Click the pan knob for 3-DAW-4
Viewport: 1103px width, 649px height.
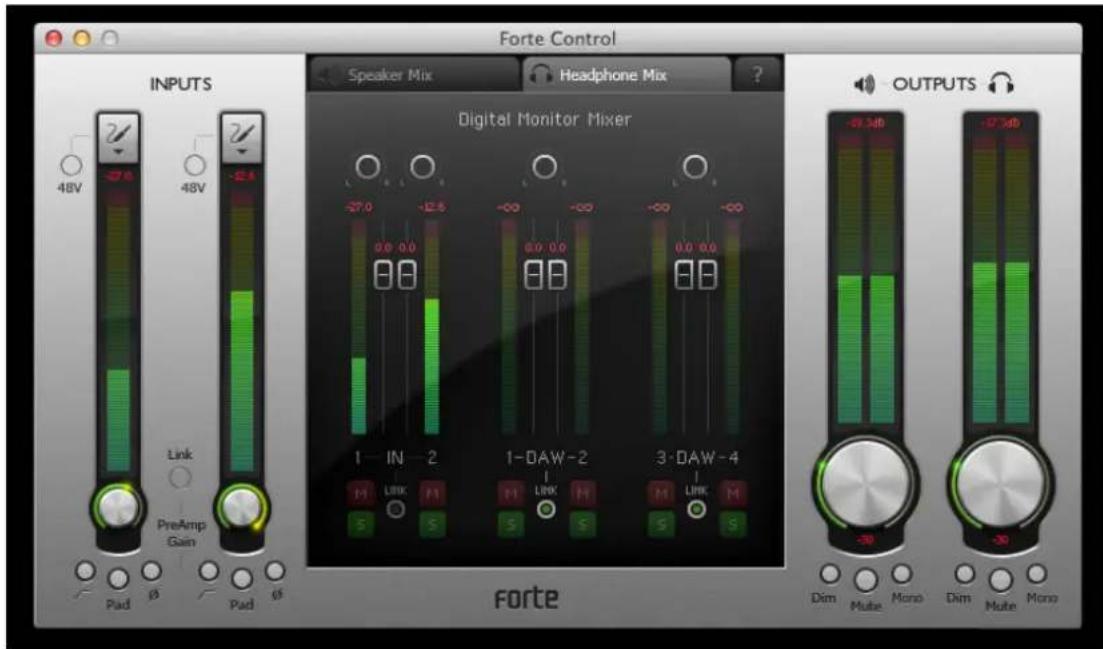coord(695,167)
